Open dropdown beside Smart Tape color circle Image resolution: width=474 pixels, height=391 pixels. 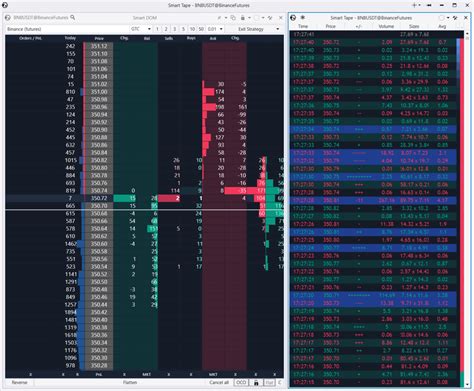448,18
